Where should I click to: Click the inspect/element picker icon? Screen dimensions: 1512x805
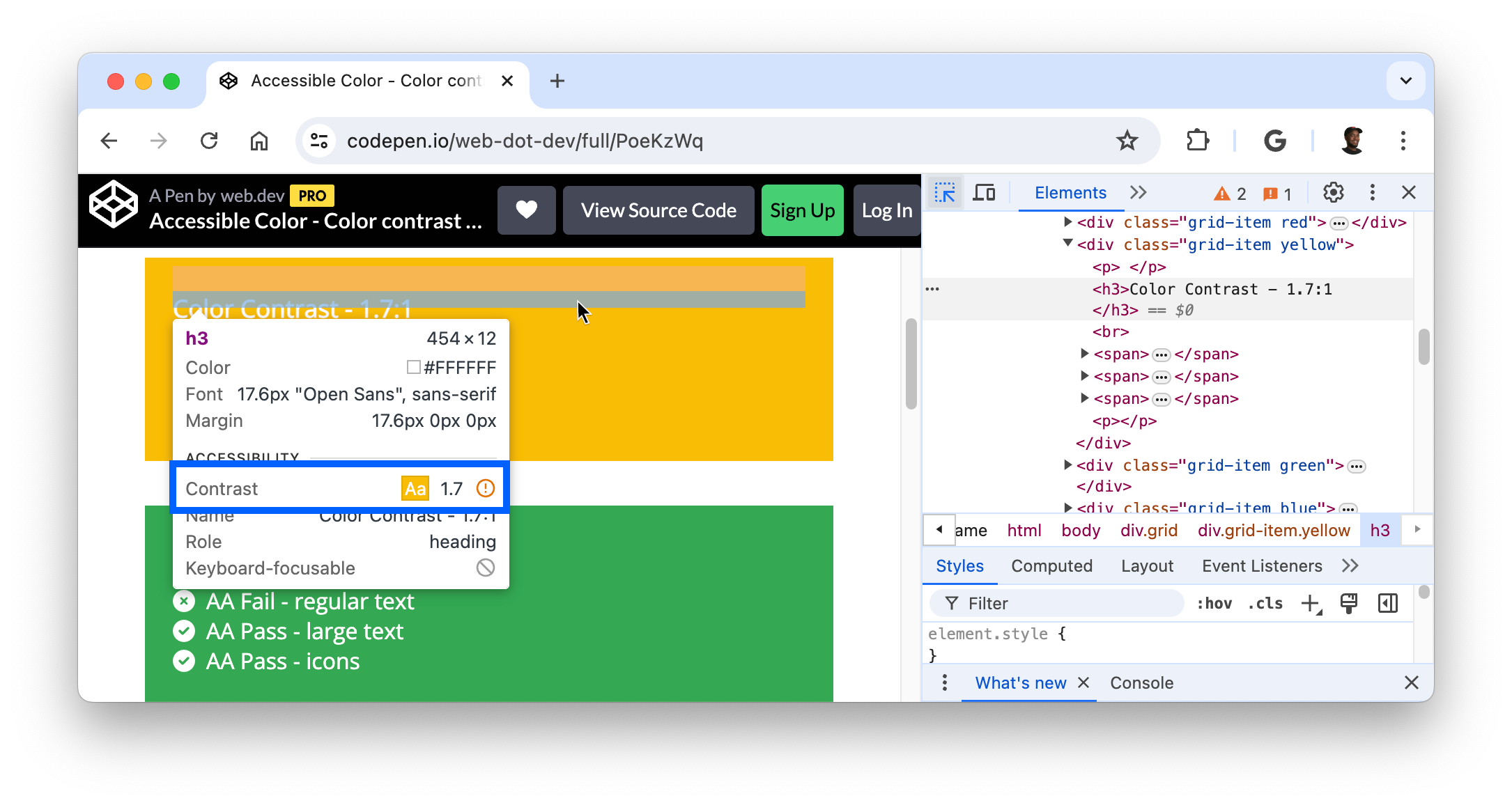tap(944, 192)
